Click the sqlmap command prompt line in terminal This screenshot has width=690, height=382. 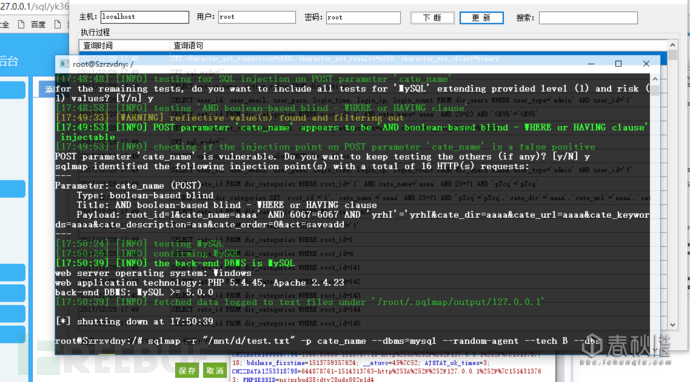[328, 341]
